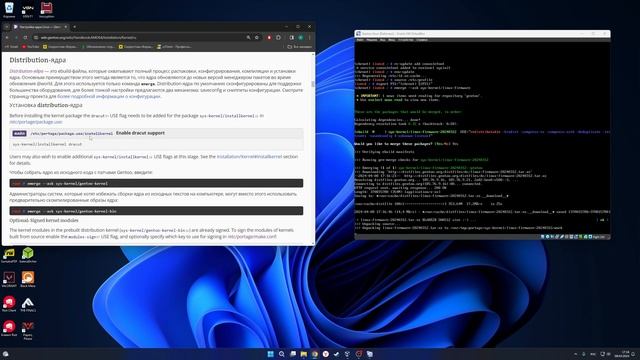Open 'Устройства' menu in VirtualBox window
Viewport: 640px width, 360px height.
coord(406,40)
